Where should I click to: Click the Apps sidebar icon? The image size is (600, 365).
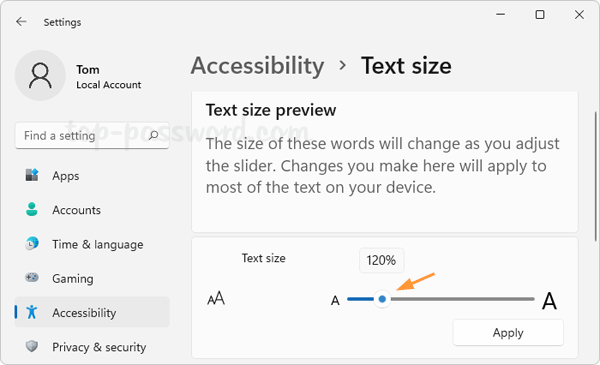point(32,175)
